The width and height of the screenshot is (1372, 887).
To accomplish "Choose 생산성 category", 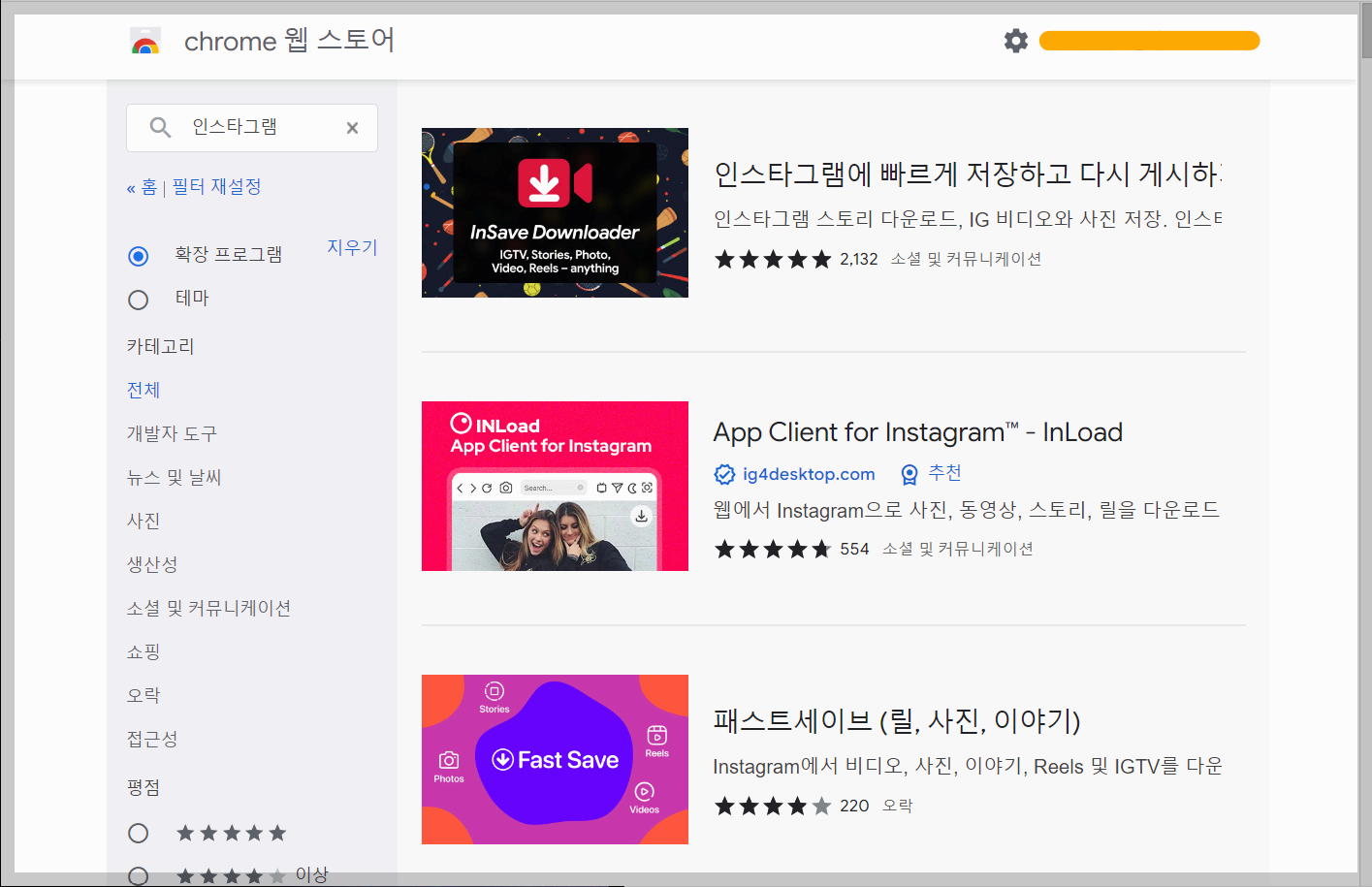I will [152, 564].
